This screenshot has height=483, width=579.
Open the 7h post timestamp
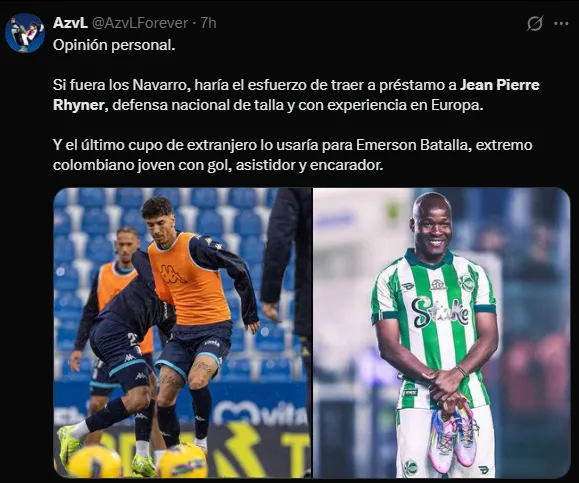(x=208, y=23)
